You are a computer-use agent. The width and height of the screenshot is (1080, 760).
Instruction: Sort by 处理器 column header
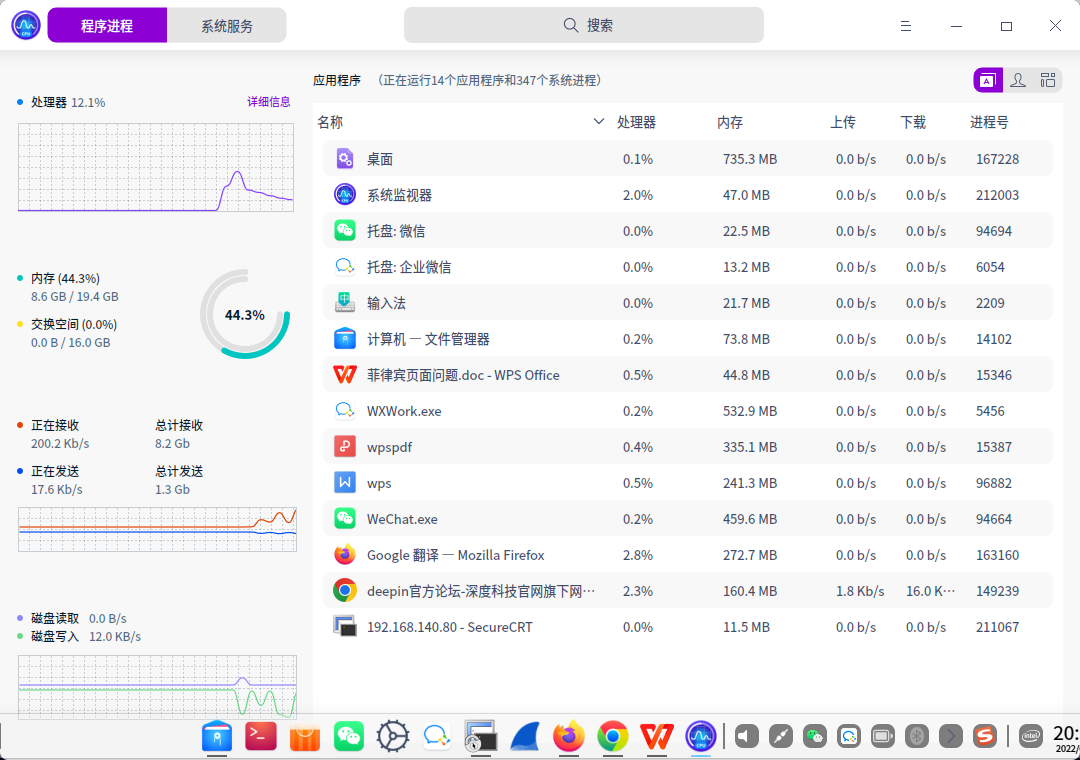tap(636, 122)
